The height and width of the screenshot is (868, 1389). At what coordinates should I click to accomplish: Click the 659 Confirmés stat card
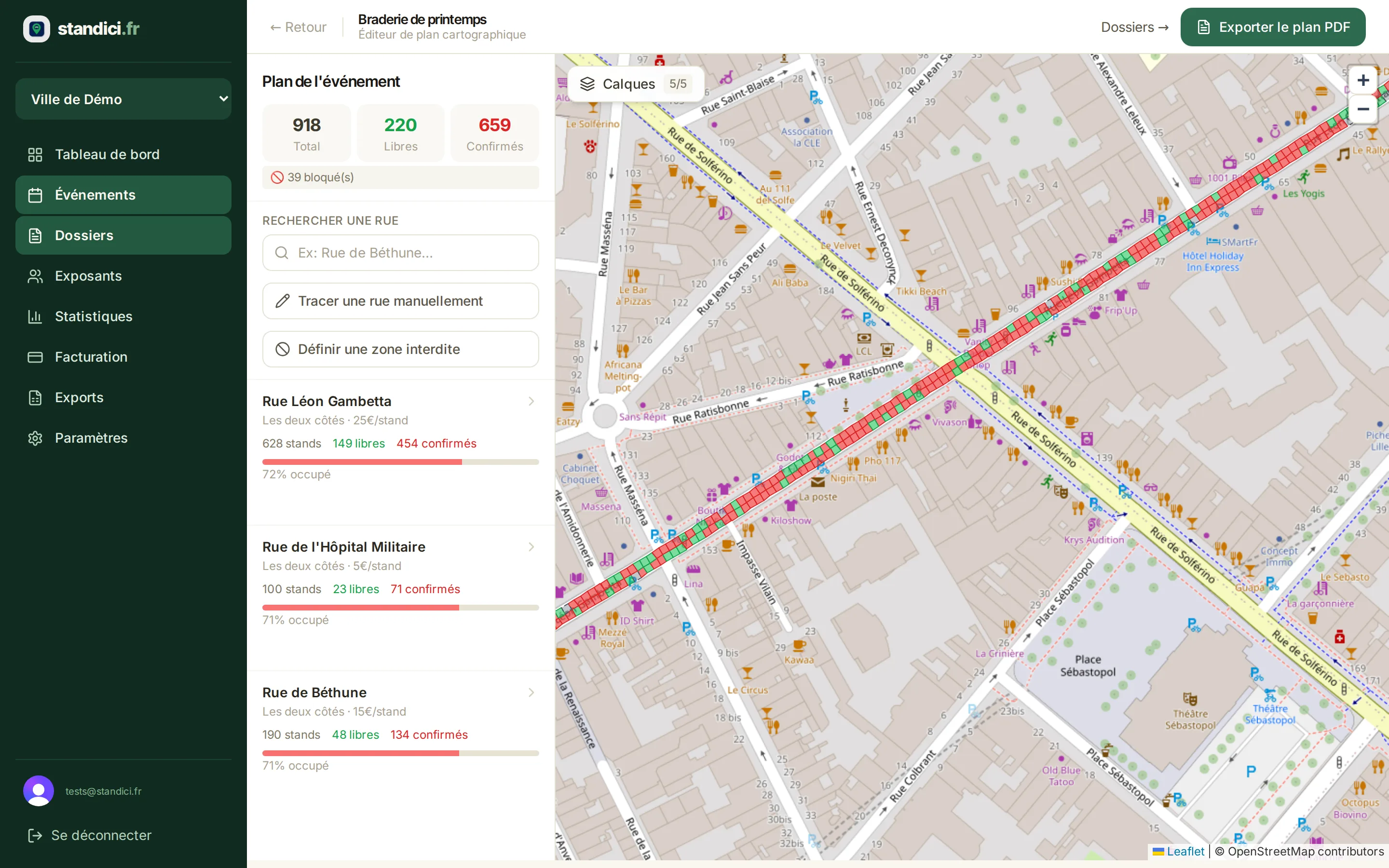495,133
